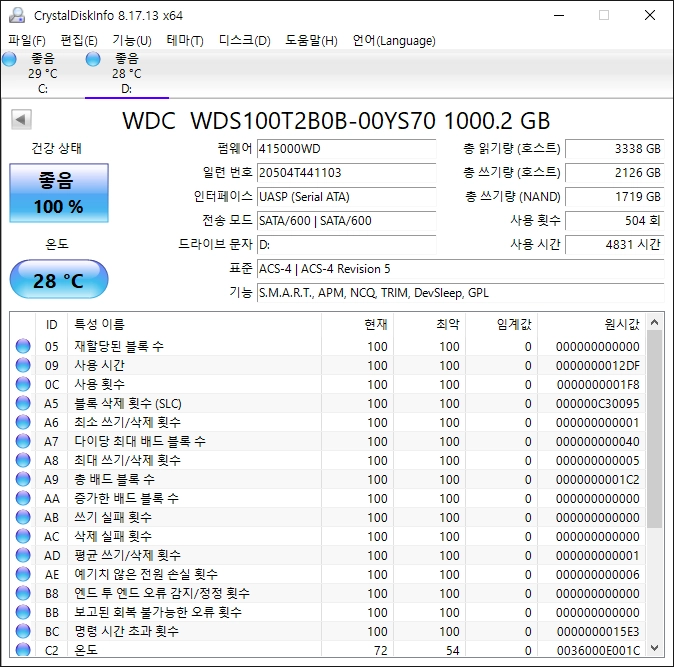Click the drive letter field D:
674x667 pixels.
[346, 245]
